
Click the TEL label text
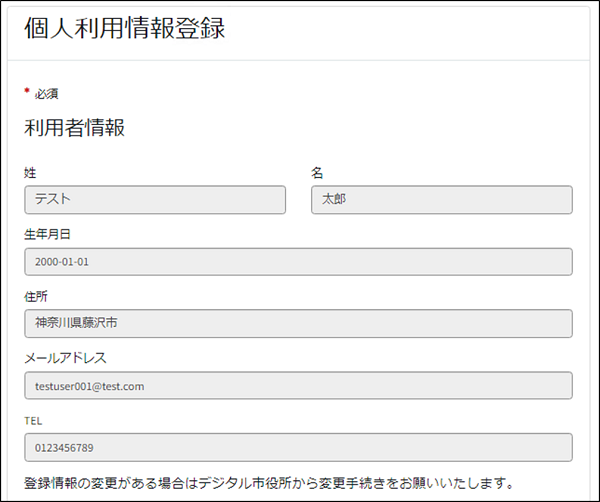(x=33, y=421)
